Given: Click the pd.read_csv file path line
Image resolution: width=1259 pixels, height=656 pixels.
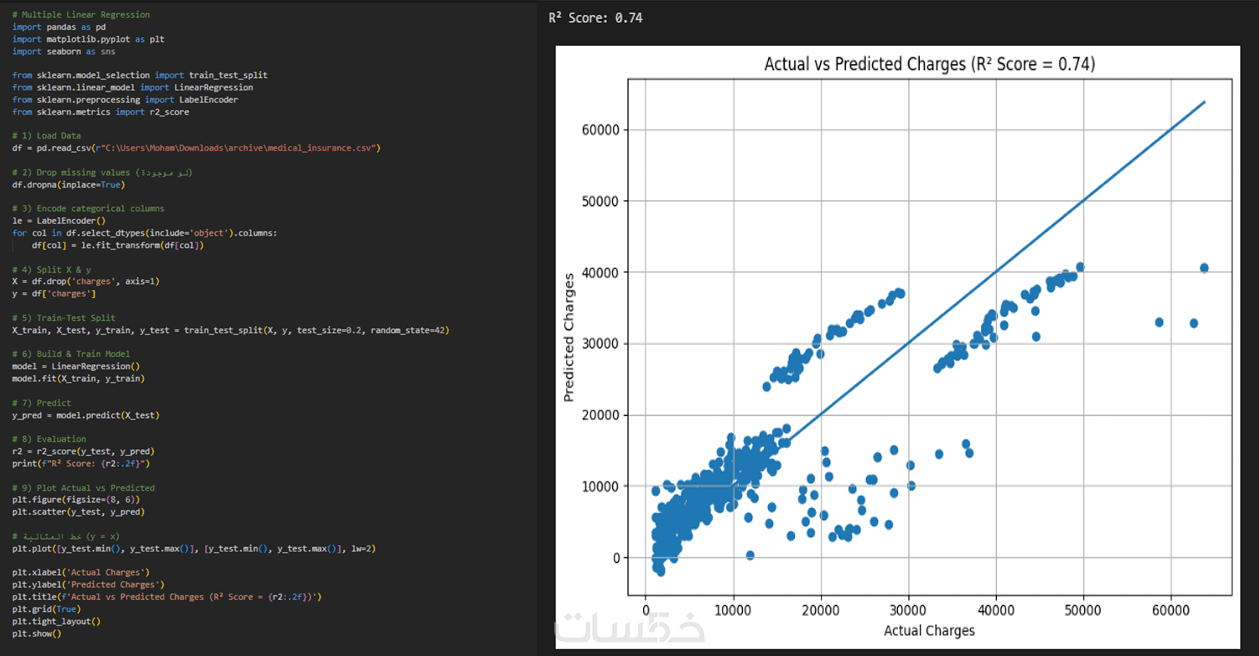Looking at the screenshot, I should (x=196, y=148).
